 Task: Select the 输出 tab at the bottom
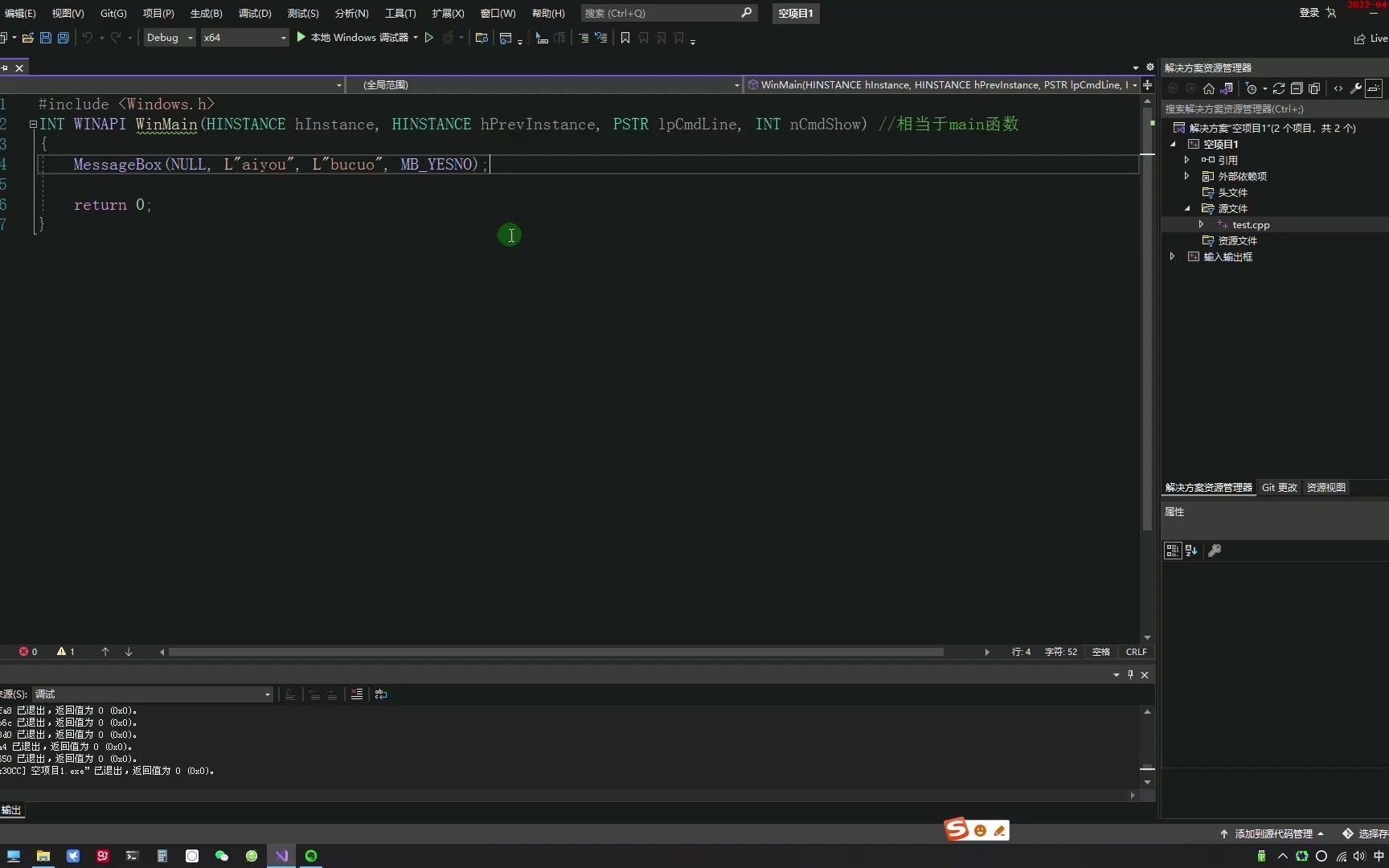point(11,810)
